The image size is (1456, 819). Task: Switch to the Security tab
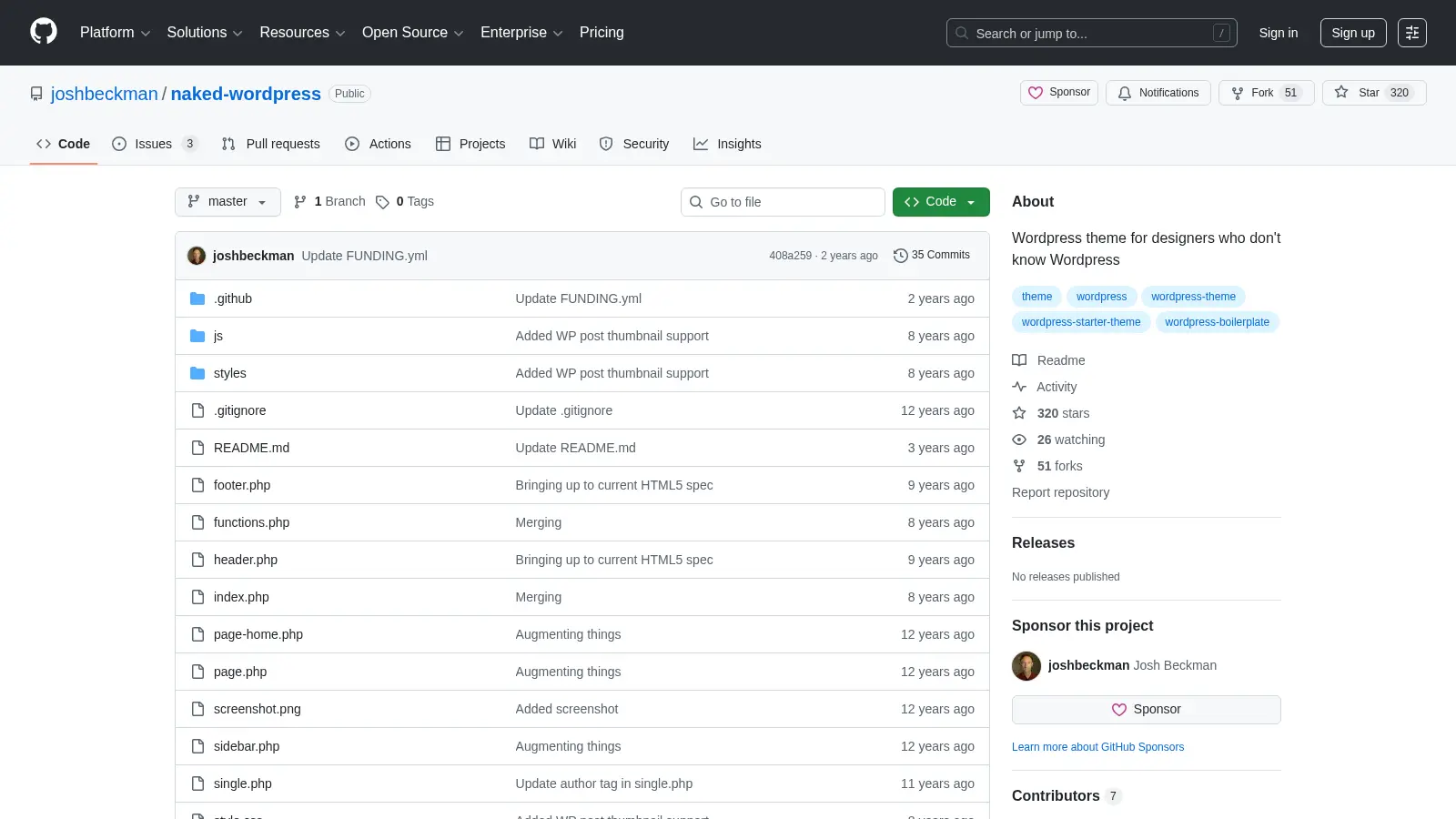point(634,144)
